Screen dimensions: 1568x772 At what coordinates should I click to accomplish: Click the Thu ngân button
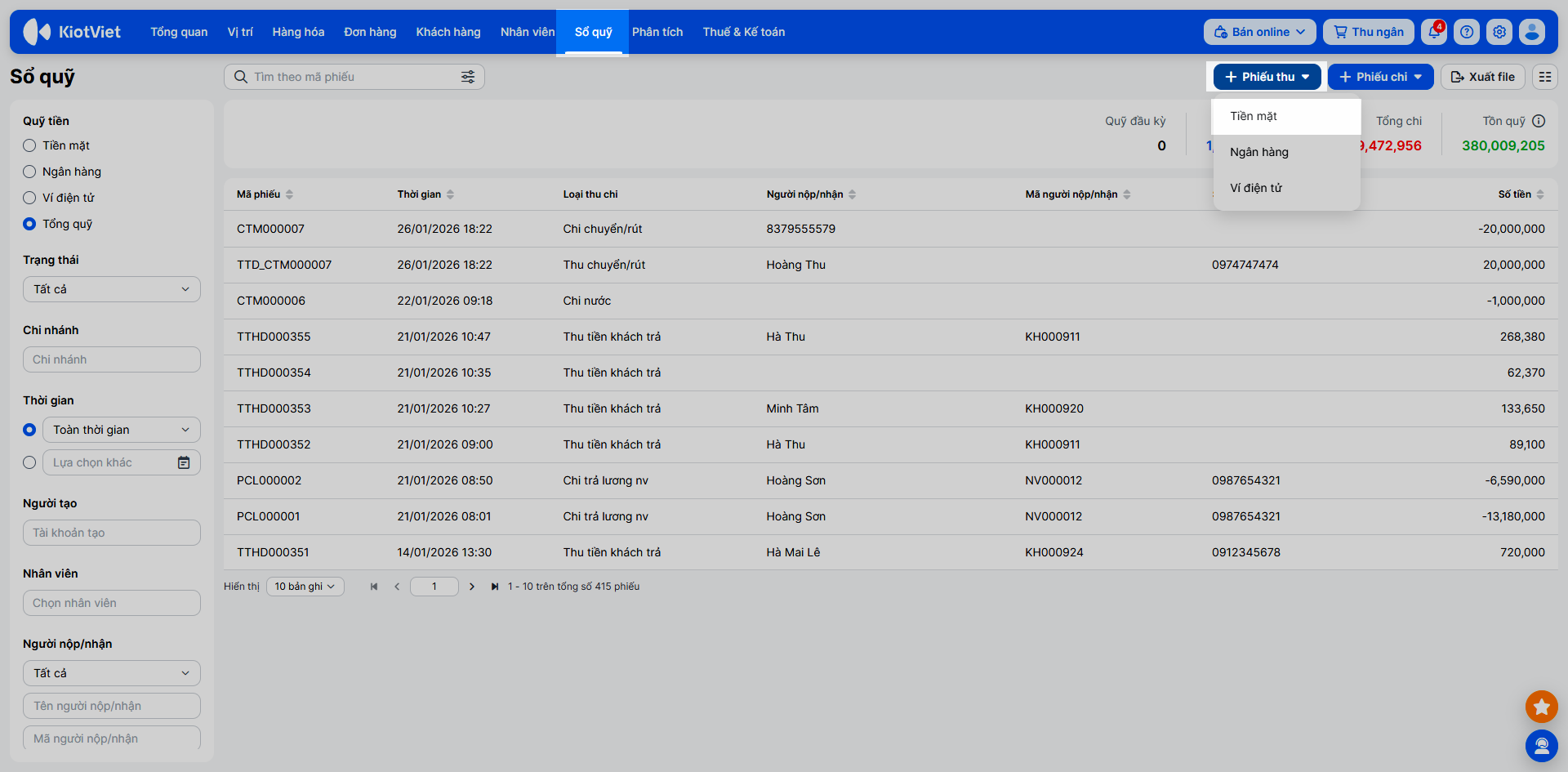[1368, 32]
